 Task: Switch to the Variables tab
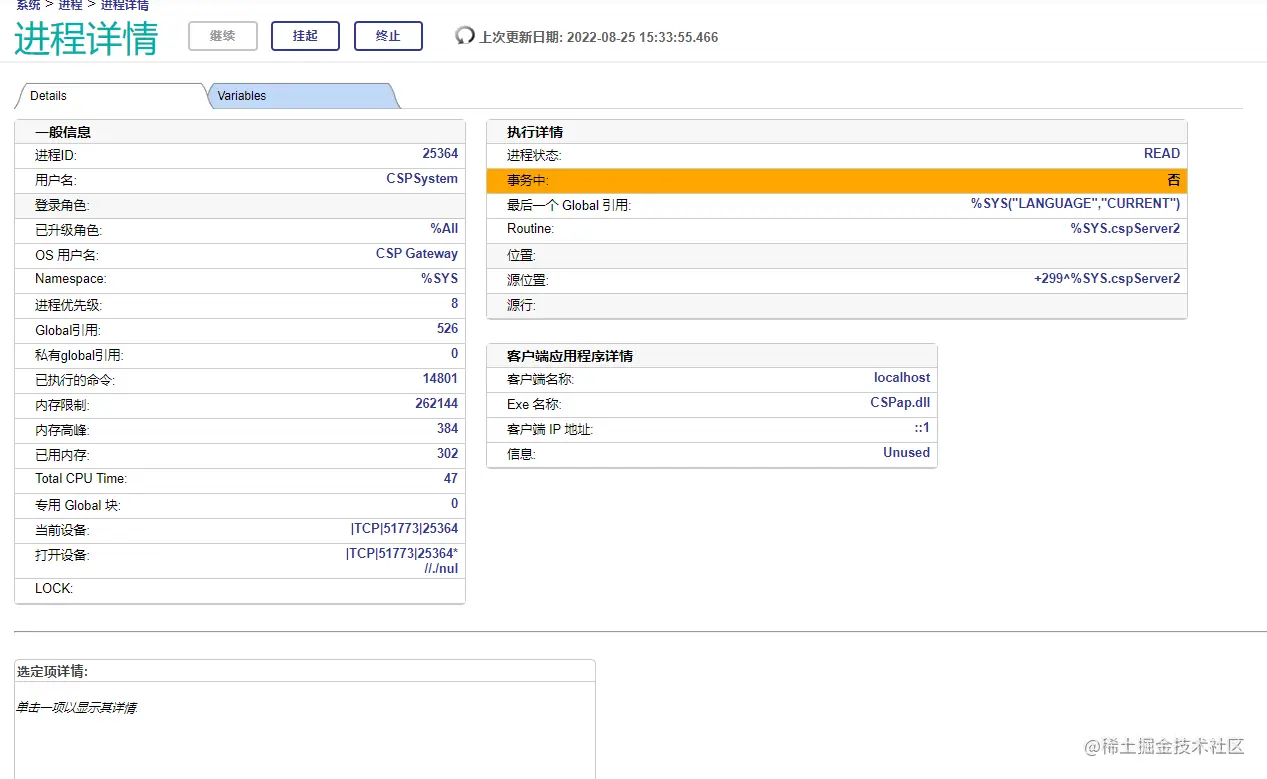(303, 96)
